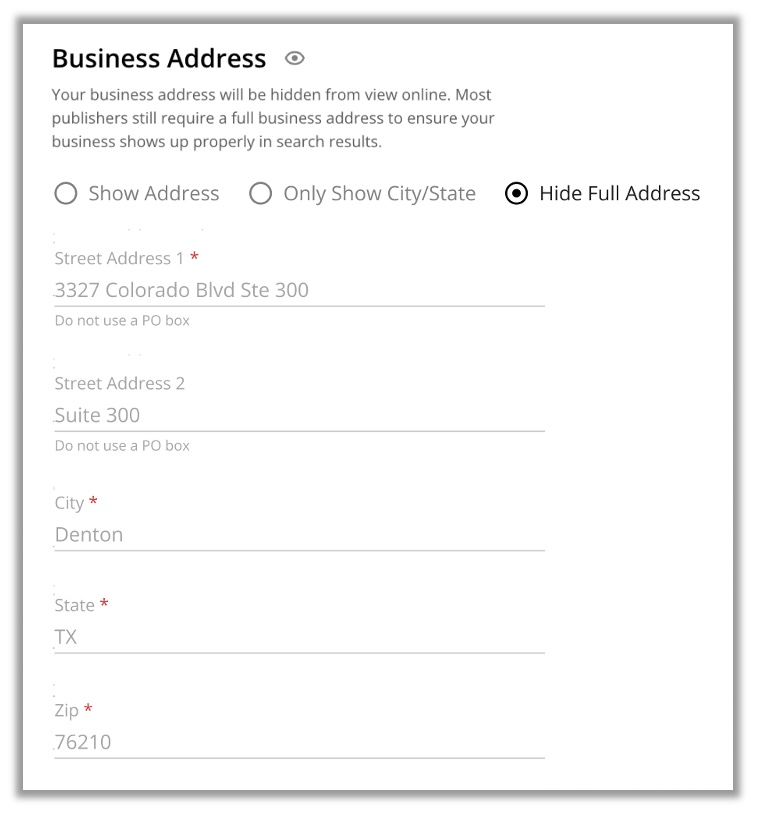Click the PO box hint under Street Address 2
This screenshot has height=816, width=758.
tap(122, 445)
